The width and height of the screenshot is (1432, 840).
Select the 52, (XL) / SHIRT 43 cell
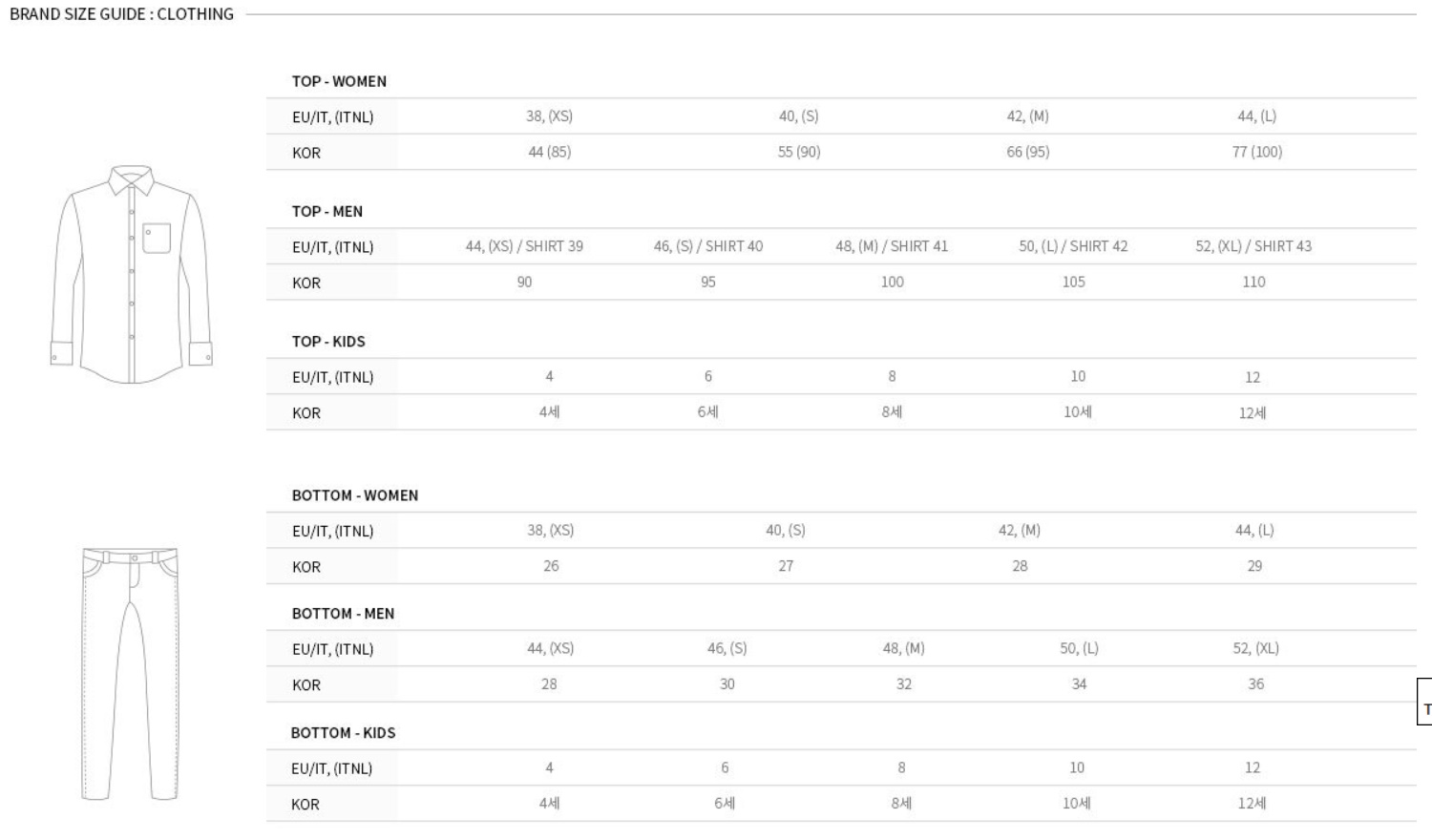[1253, 246]
